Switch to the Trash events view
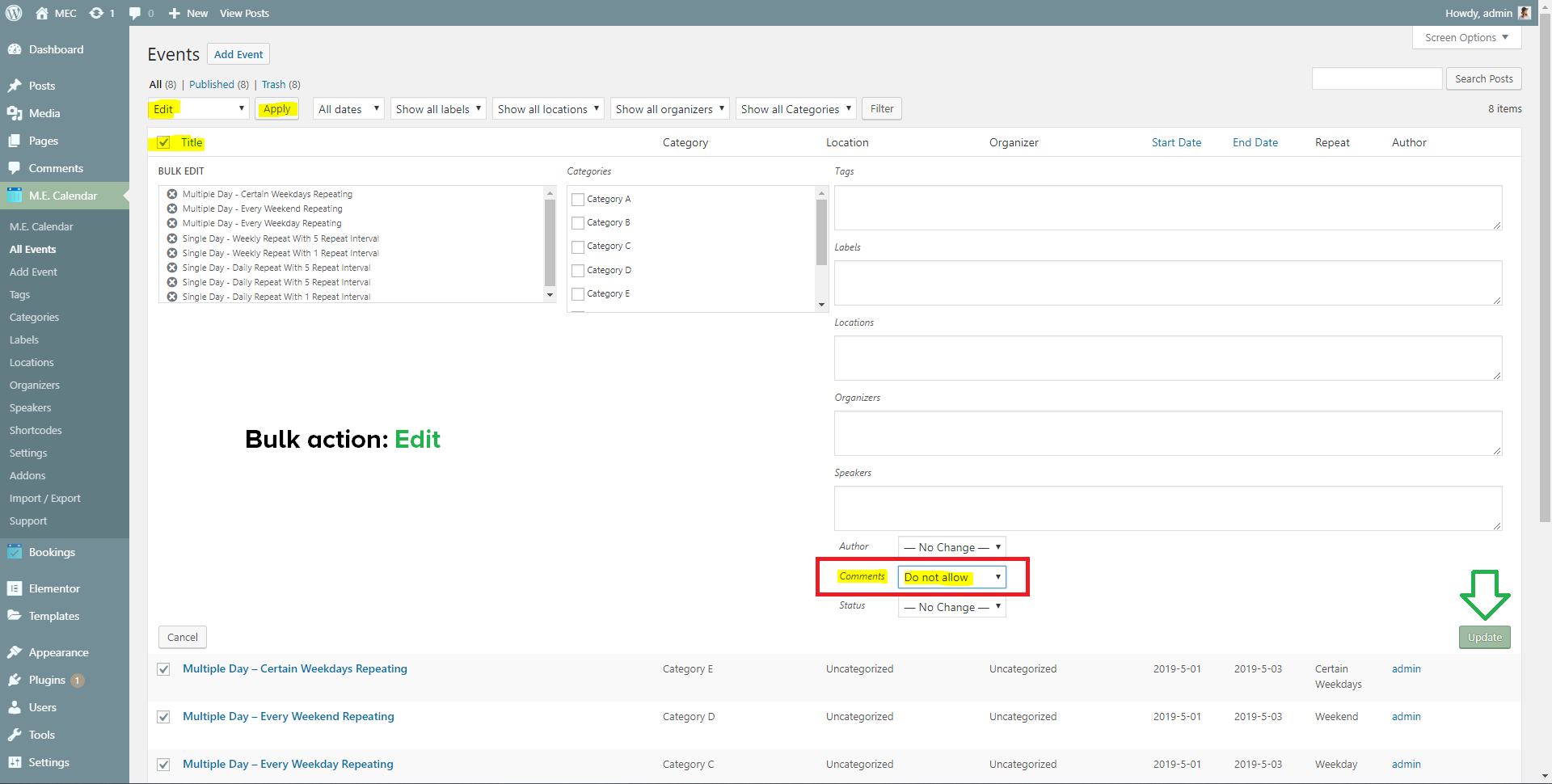The height and width of the screenshot is (784, 1552). click(273, 85)
